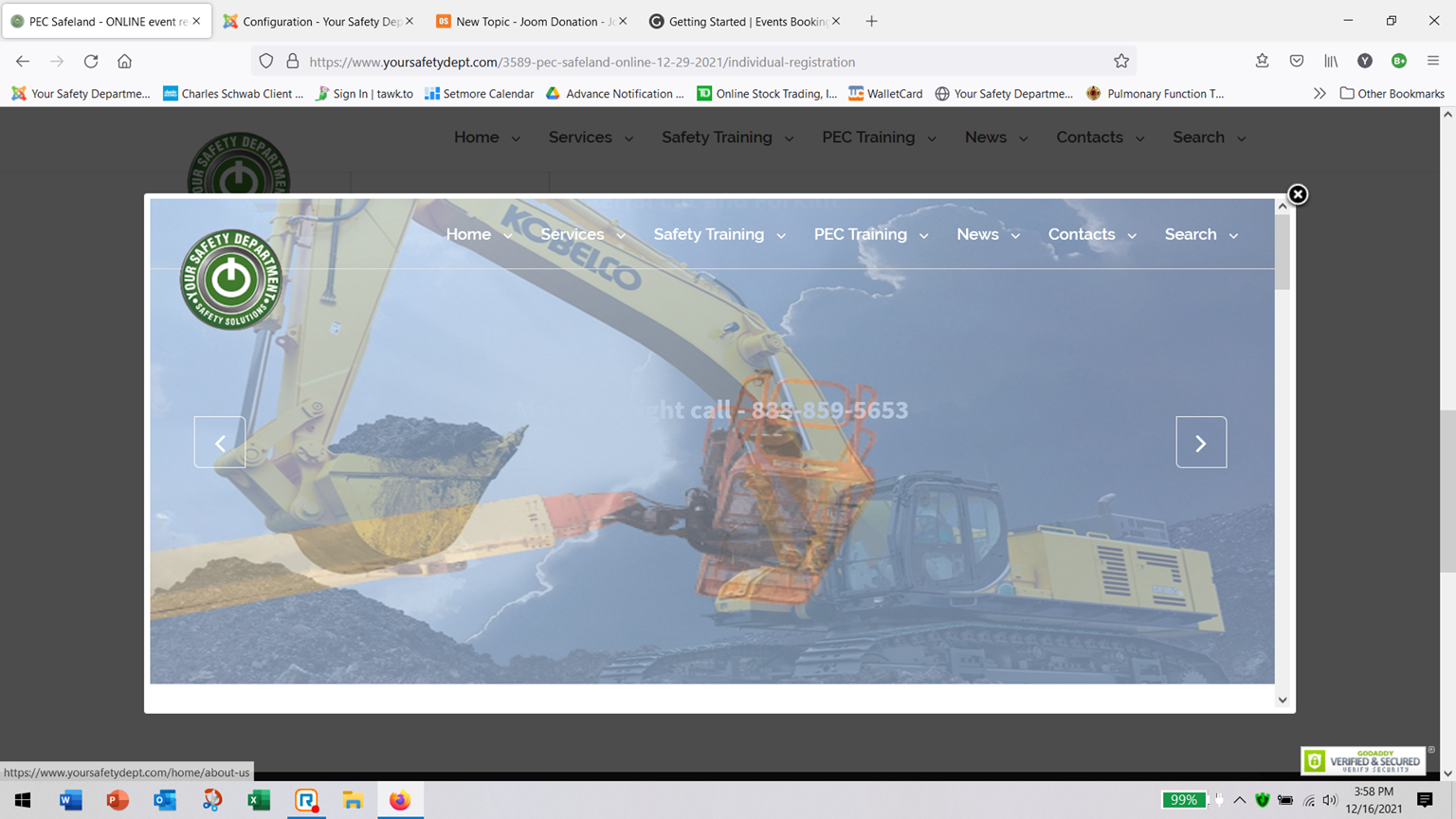Bookmark this page with the star icon

(1121, 62)
